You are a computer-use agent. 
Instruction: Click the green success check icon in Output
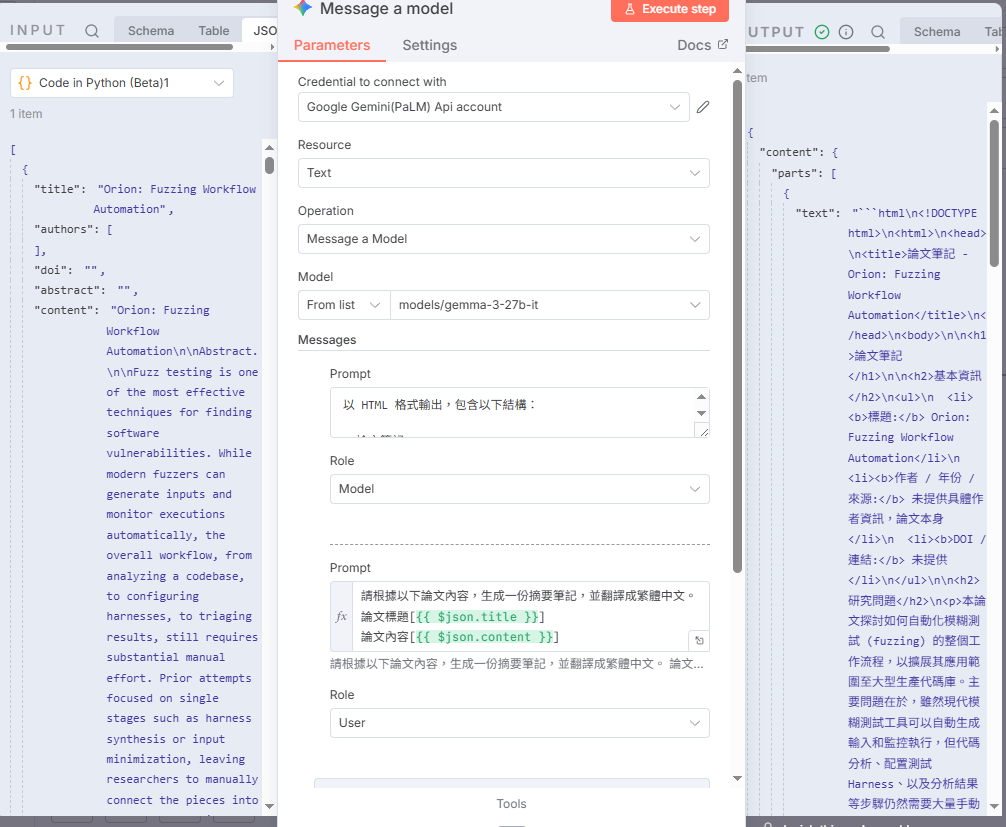point(822,32)
